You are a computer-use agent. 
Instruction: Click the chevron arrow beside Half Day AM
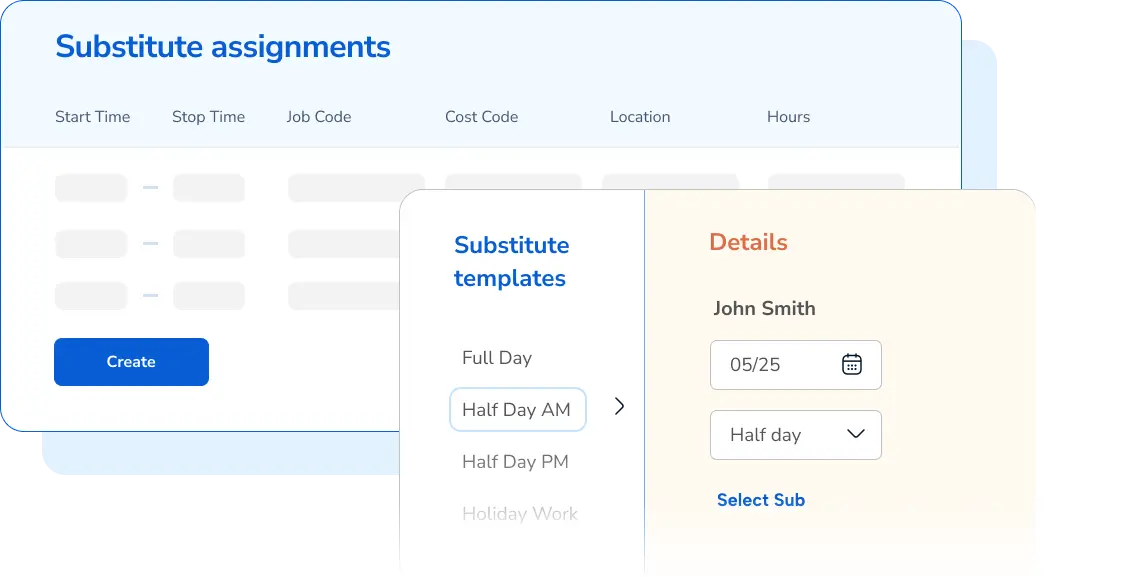[619, 406]
